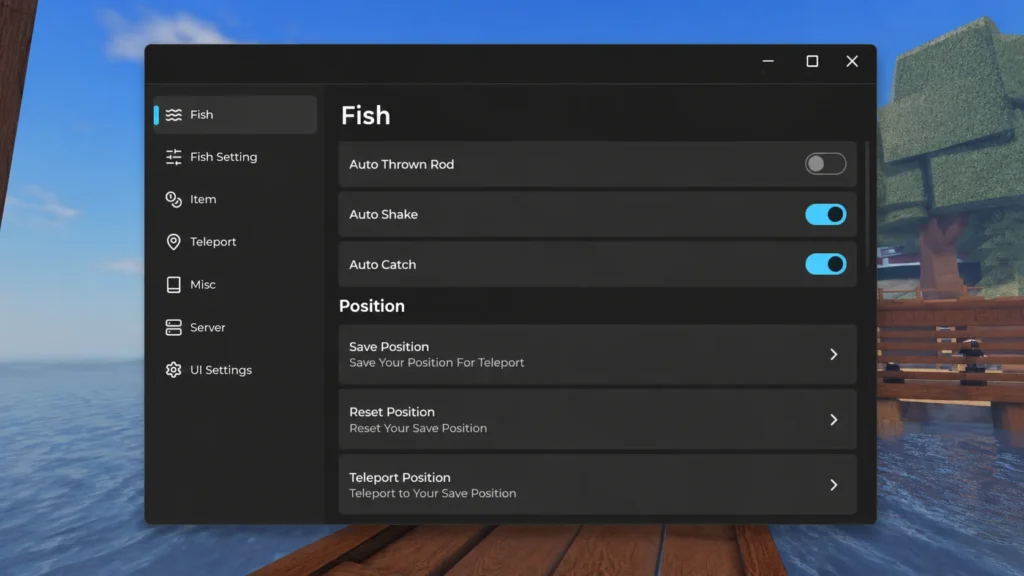Open the Teleport tab
1024x576 pixels.
tap(235, 242)
